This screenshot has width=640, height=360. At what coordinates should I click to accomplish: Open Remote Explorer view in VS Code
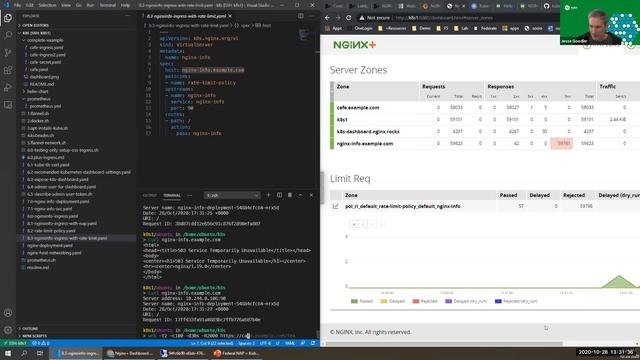(x=8, y=105)
